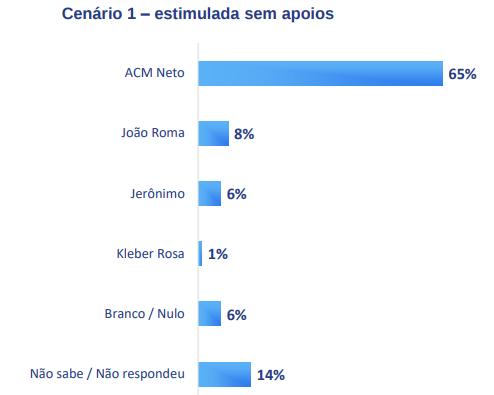The height and width of the screenshot is (395, 494).
Task: Select the Kleber Rosa category label
Action: point(150,254)
